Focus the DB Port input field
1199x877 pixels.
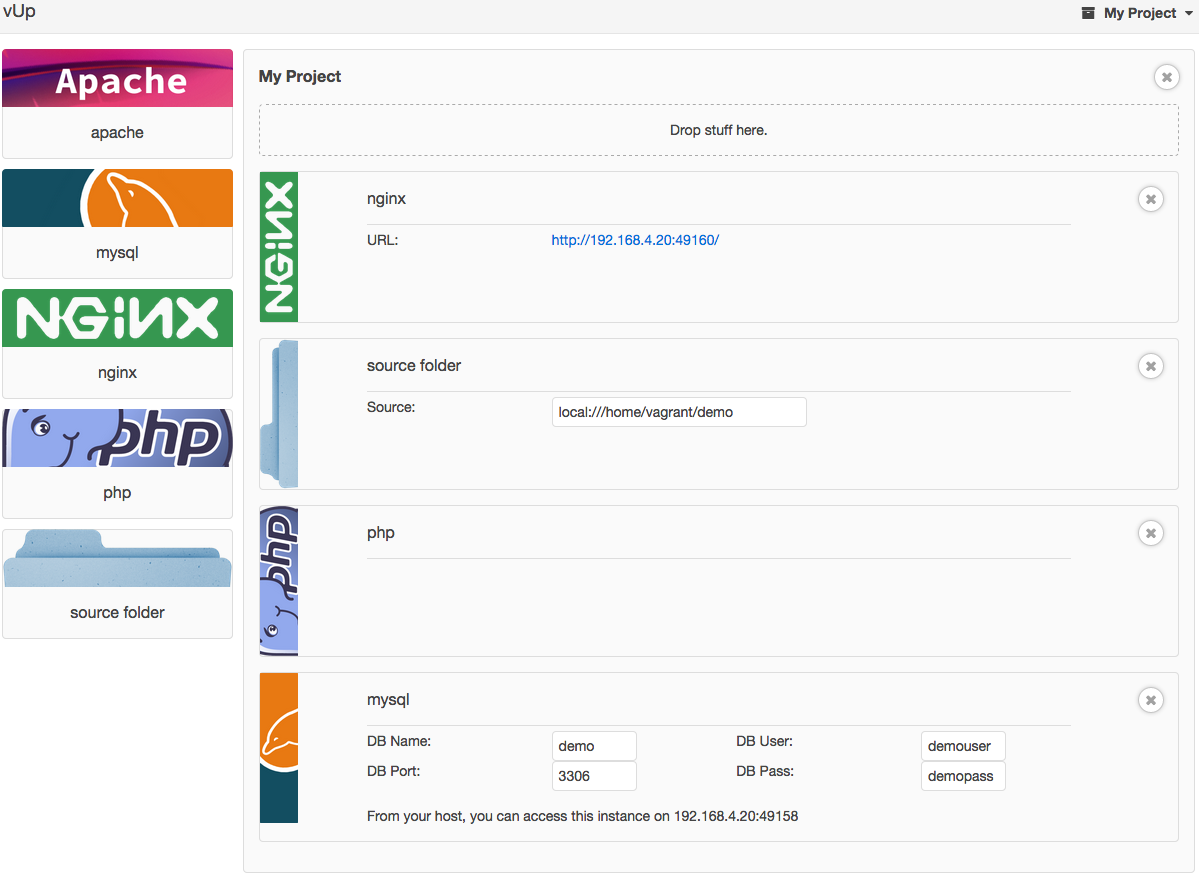pyautogui.click(x=594, y=776)
